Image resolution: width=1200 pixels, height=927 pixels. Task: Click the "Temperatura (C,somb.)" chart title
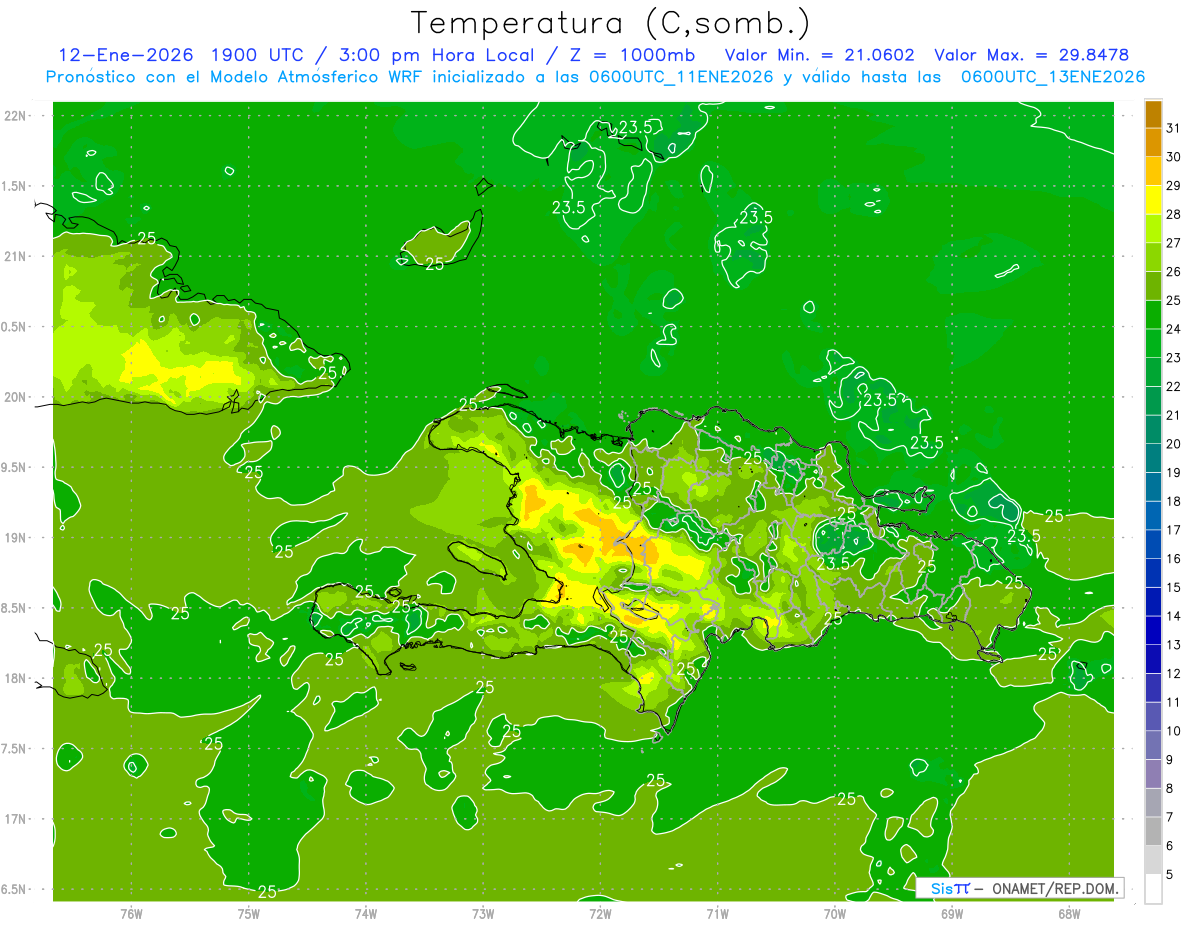pos(611,23)
